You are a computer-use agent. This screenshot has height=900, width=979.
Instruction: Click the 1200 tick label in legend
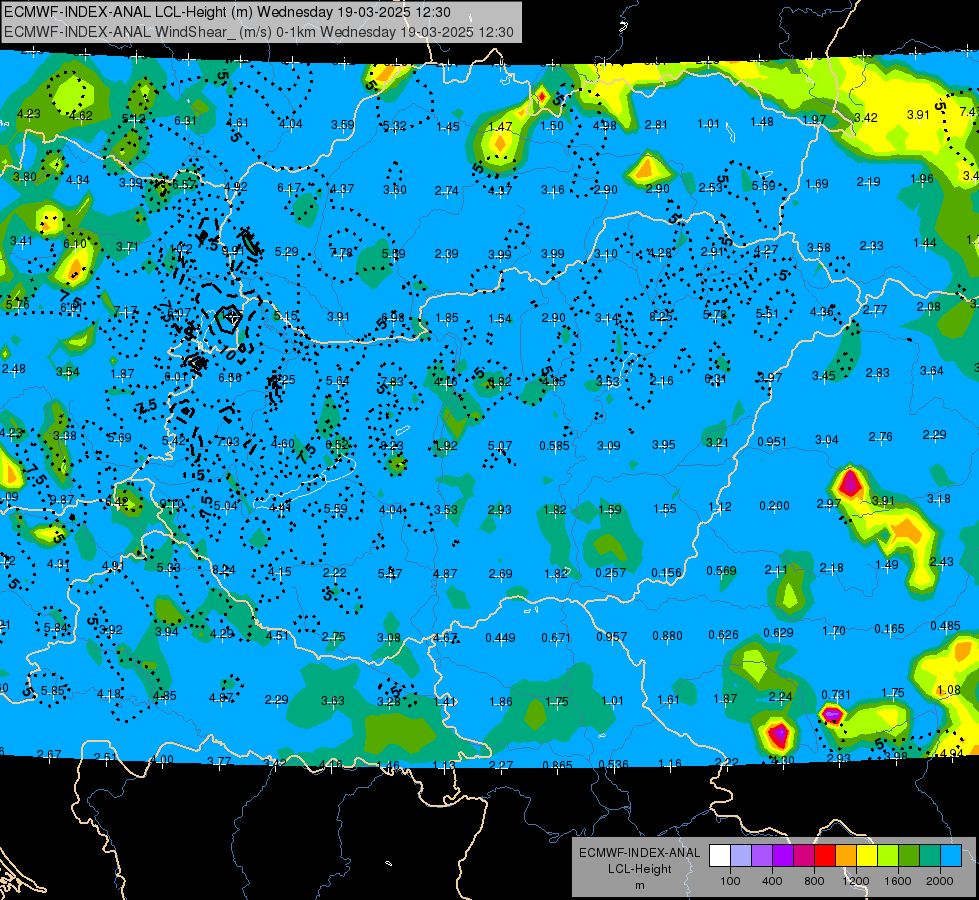coord(855,881)
